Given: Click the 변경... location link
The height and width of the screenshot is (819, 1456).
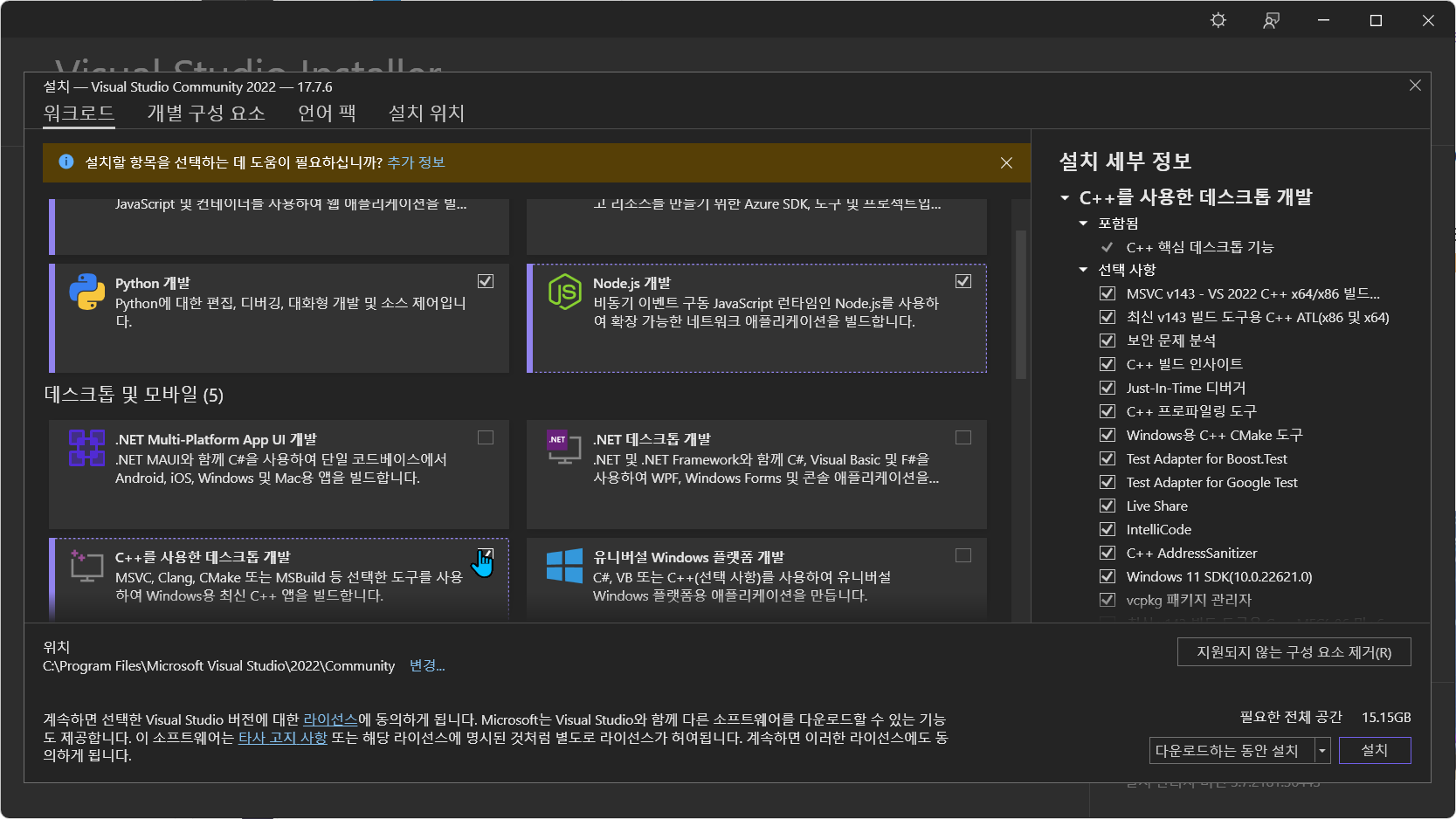Looking at the screenshot, I should click(x=427, y=665).
